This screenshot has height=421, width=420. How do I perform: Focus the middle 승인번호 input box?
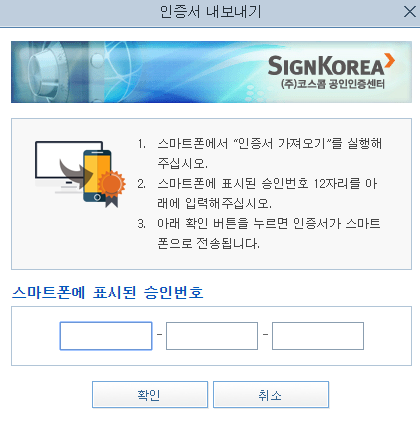click(212, 336)
